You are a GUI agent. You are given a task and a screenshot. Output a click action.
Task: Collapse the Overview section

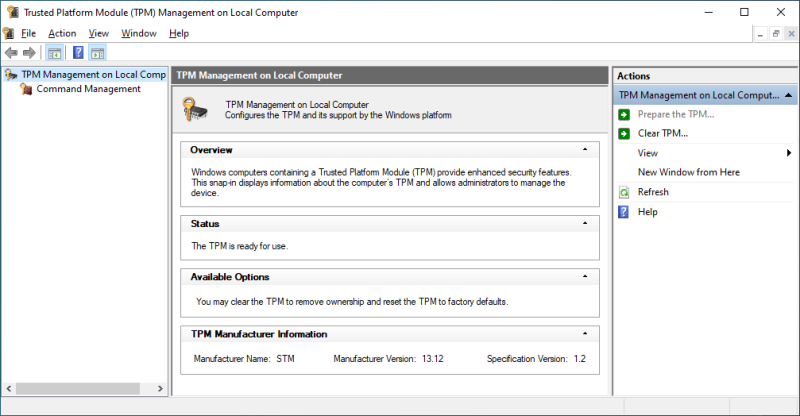pyautogui.click(x=585, y=150)
